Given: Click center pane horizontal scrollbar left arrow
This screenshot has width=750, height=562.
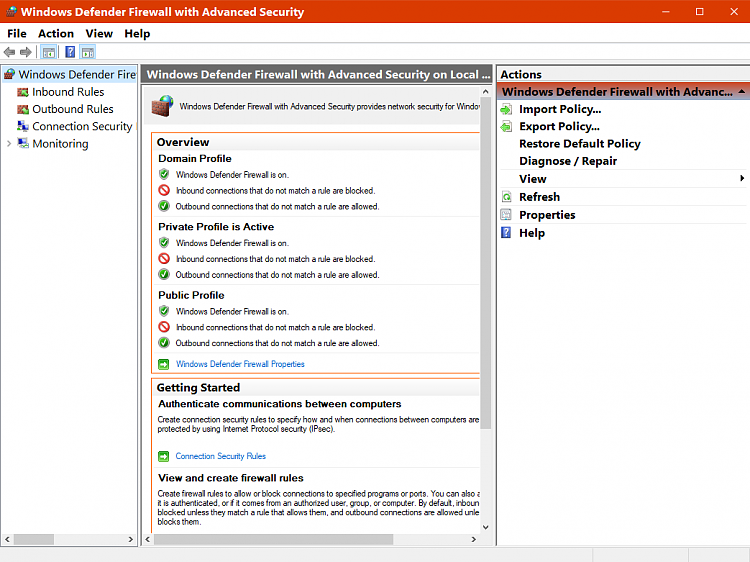Looking at the screenshot, I should tap(147, 539).
